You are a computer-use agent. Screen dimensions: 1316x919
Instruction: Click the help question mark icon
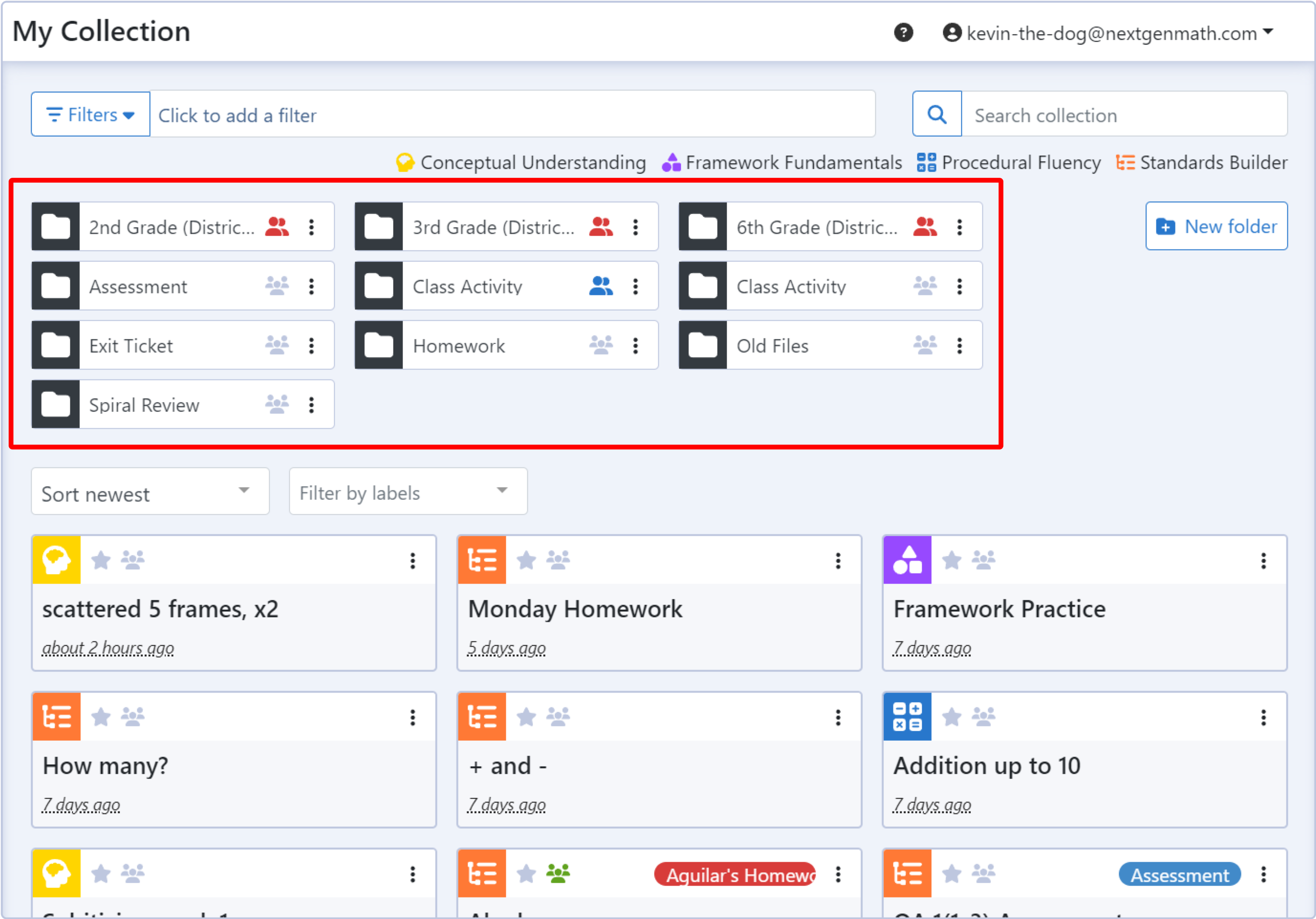(903, 32)
